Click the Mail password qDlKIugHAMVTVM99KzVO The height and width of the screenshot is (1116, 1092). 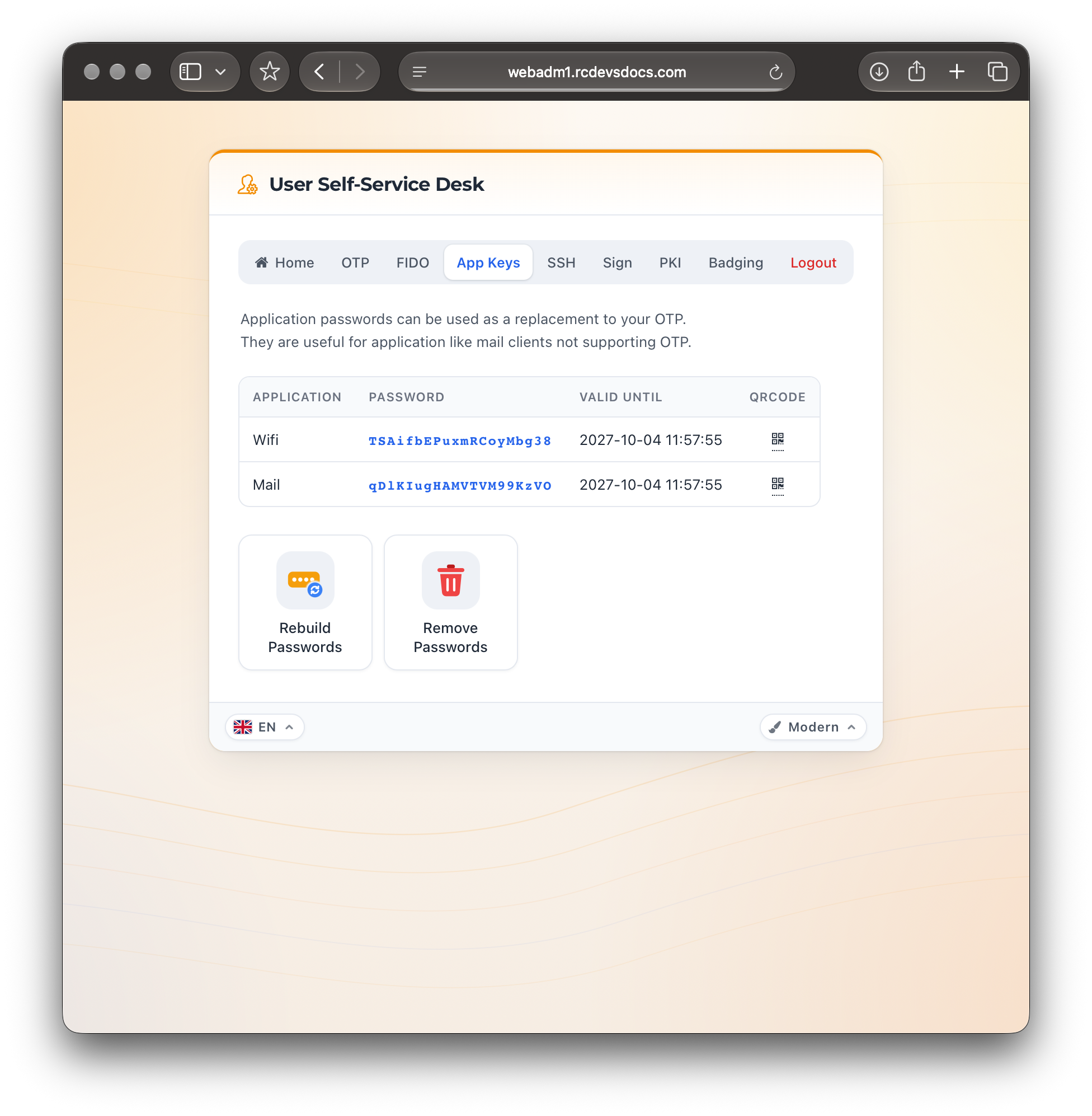(459, 485)
